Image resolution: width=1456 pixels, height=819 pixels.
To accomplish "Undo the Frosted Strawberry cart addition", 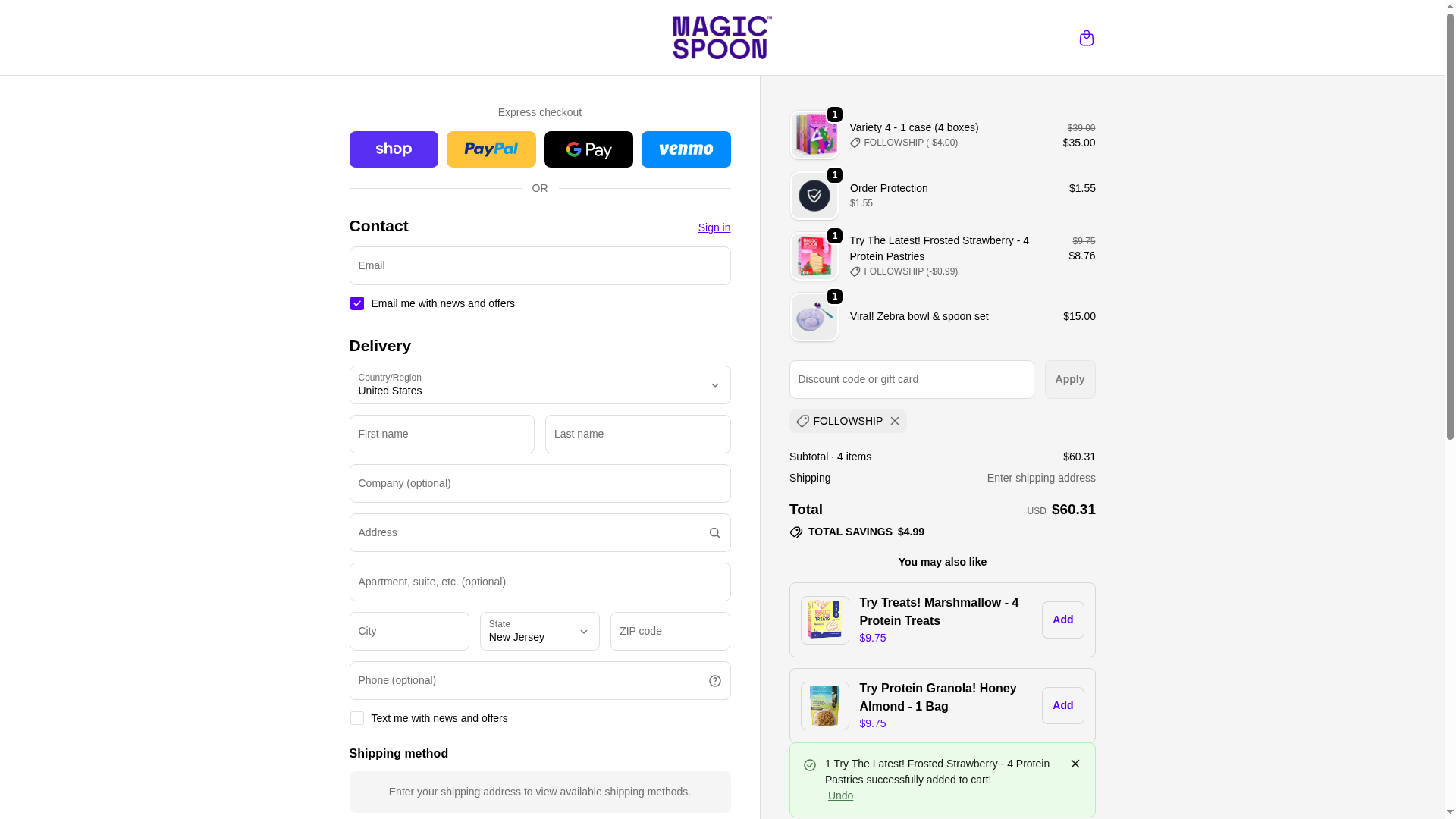I will click(840, 795).
